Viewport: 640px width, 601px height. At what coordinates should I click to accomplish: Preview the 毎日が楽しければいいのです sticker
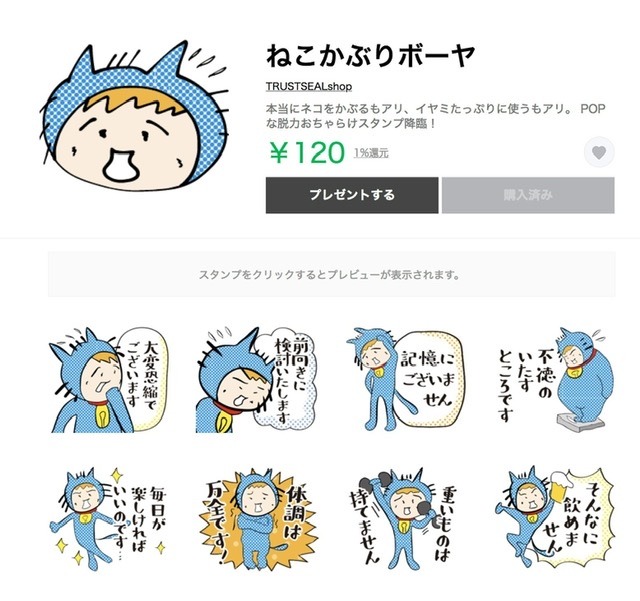coord(108,519)
